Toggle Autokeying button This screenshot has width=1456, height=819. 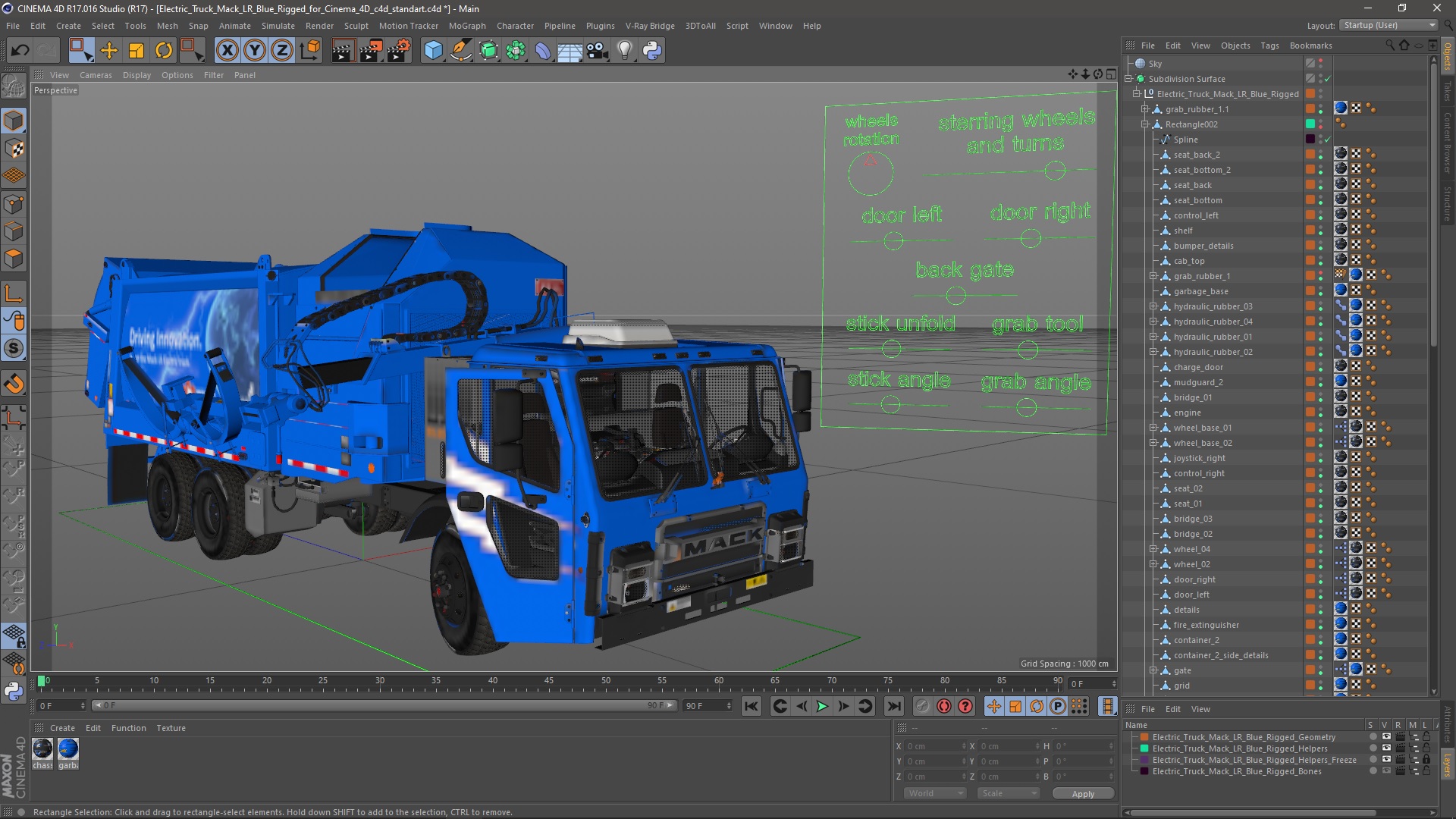(x=944, y=706)
